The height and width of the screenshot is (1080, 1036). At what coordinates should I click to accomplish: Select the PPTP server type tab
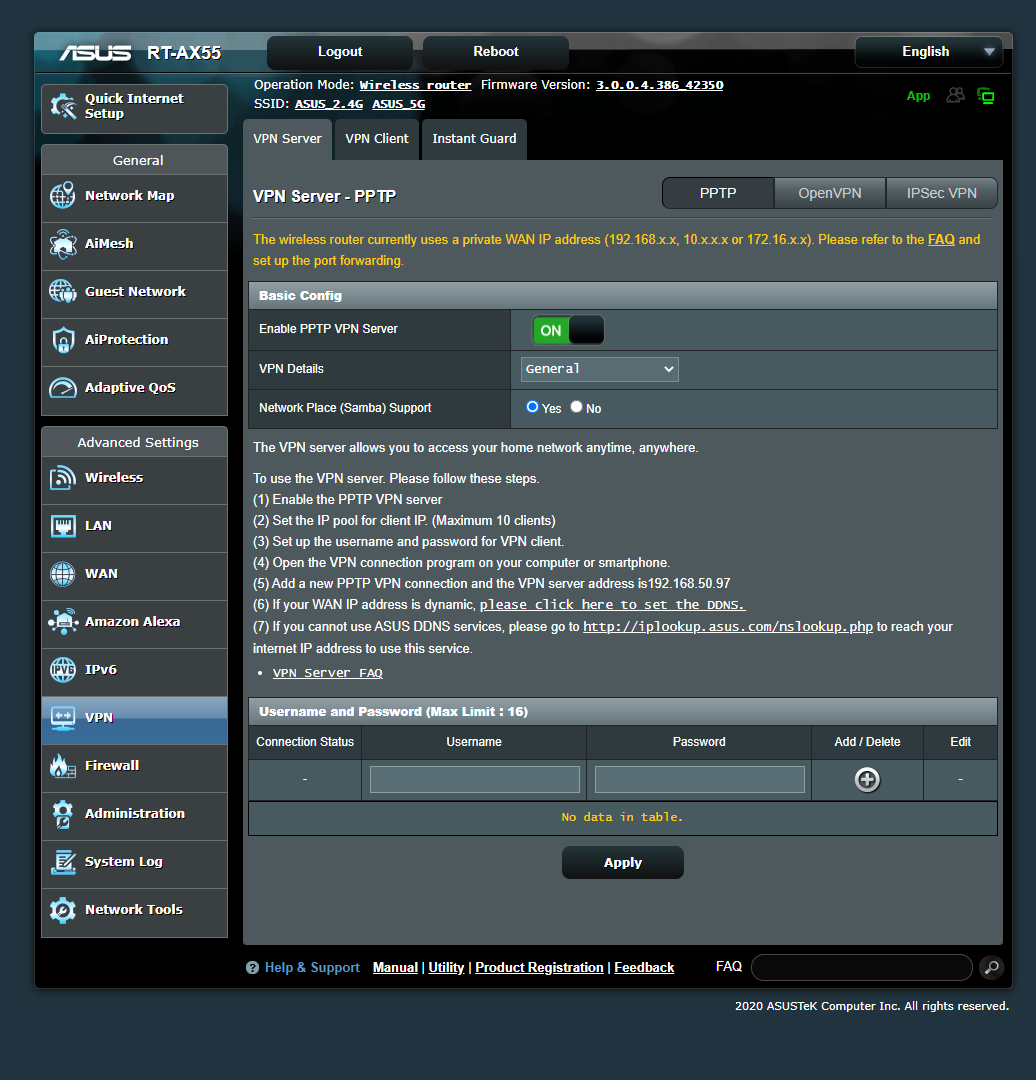(x=718, y=194)
